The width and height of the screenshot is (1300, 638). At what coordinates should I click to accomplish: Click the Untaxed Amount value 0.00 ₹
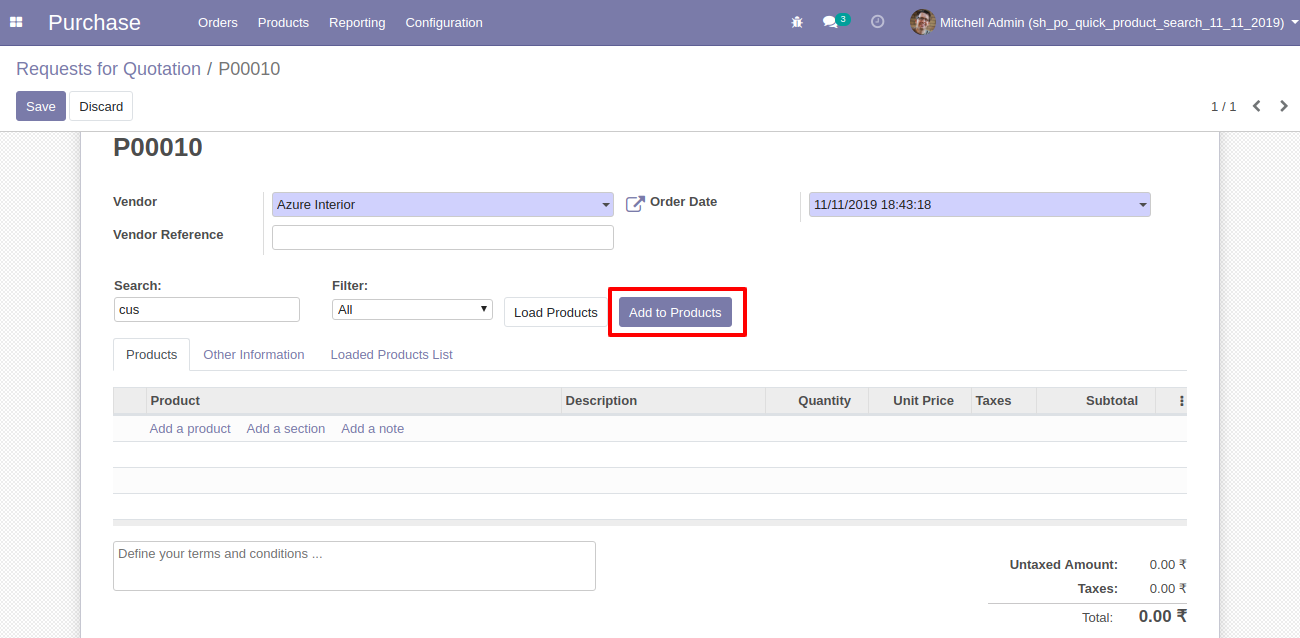click(x=1168, y=565)
